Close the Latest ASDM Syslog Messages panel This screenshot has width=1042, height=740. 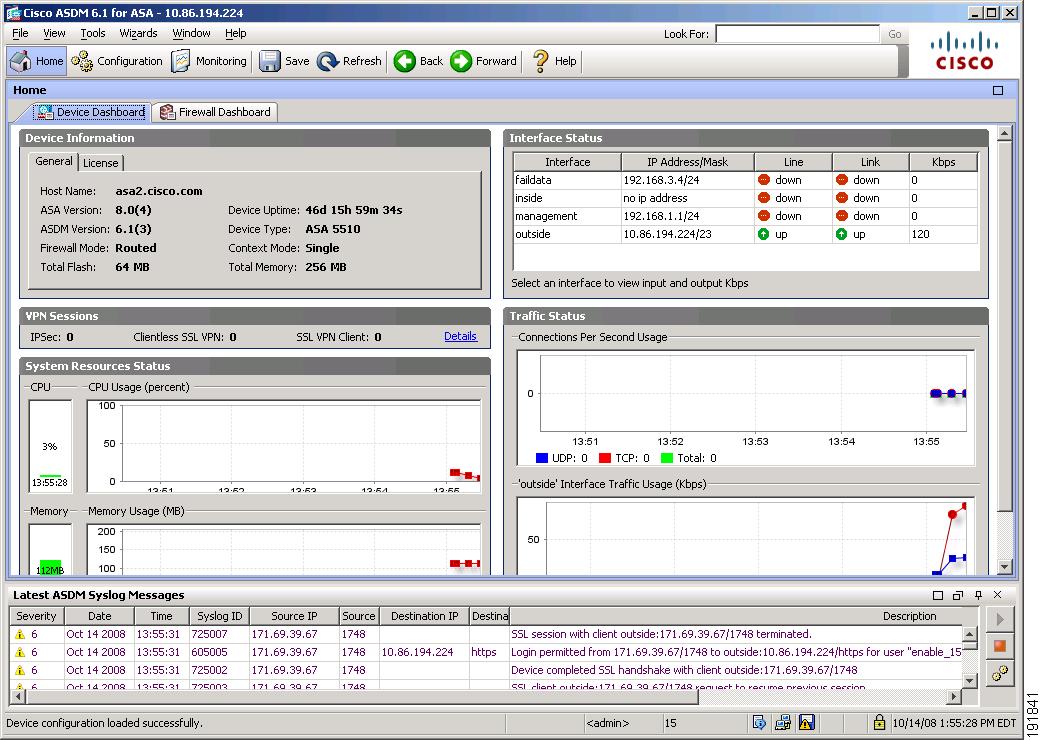click(997, 595)
